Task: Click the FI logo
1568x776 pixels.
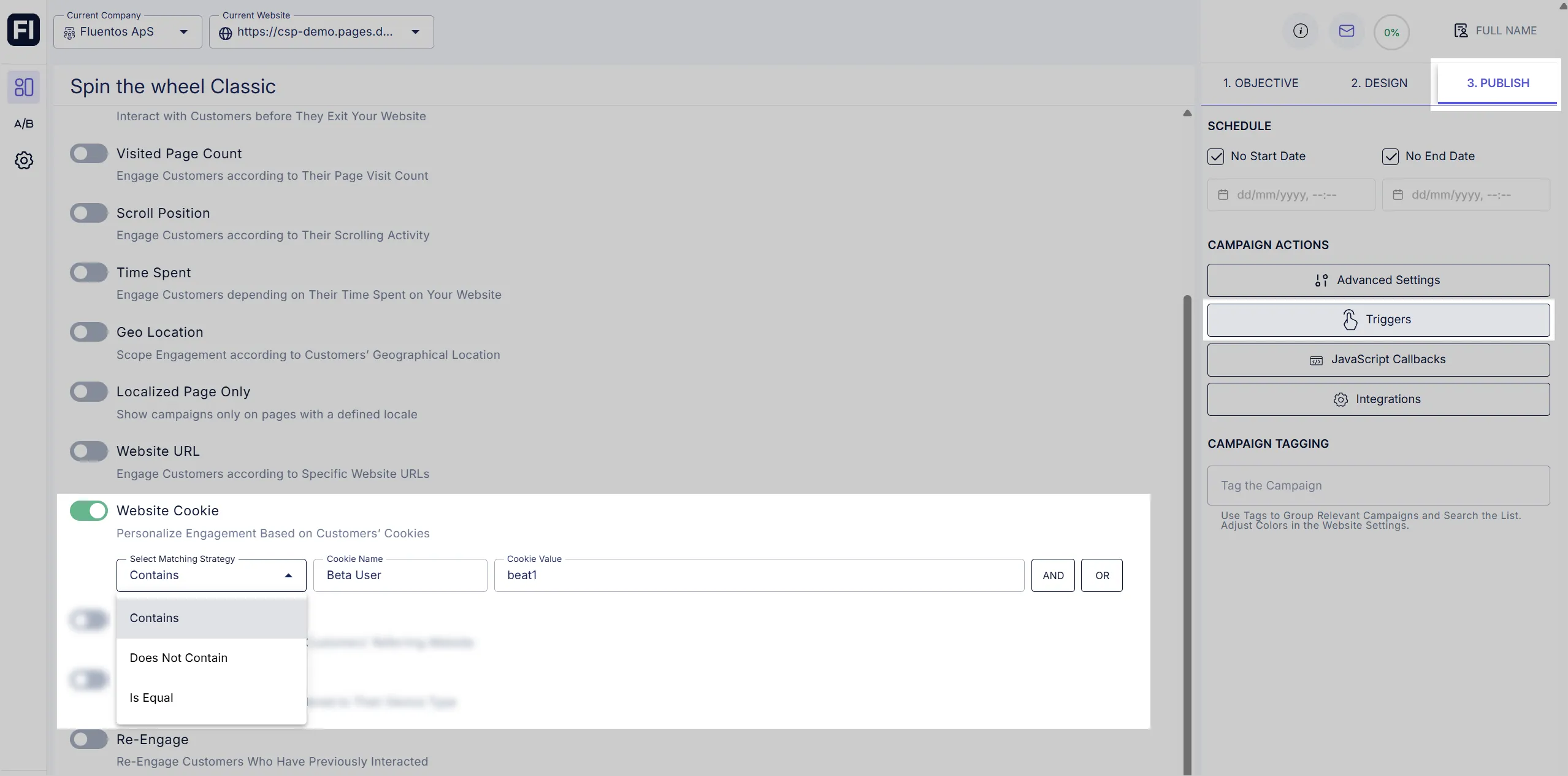Action: tap(23, 29)
